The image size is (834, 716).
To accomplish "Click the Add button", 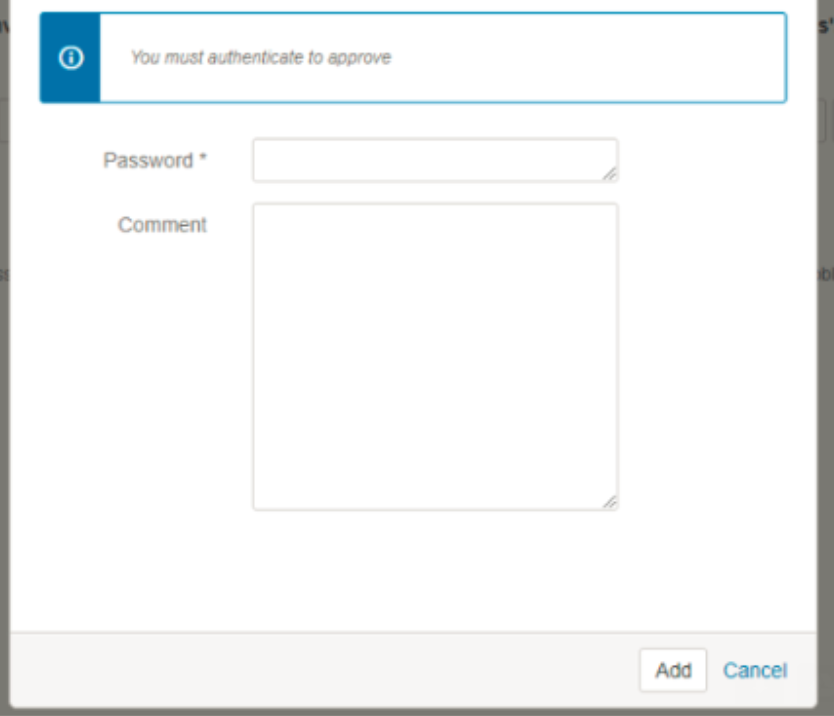I will pyautogui.click(x=673, y=670).
